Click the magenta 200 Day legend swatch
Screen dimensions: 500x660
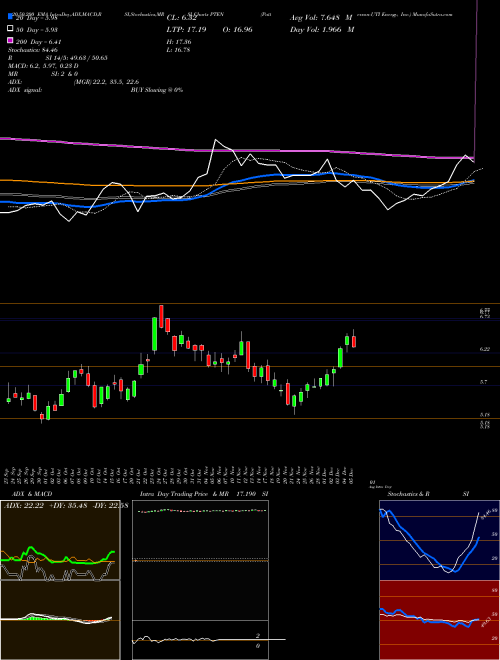[x=10, y=41]
